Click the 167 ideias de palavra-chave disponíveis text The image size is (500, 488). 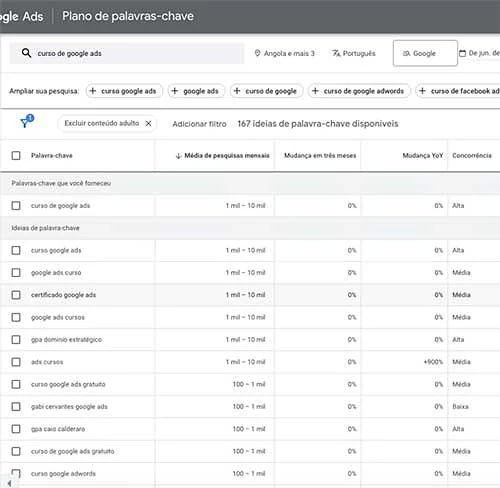318,124
